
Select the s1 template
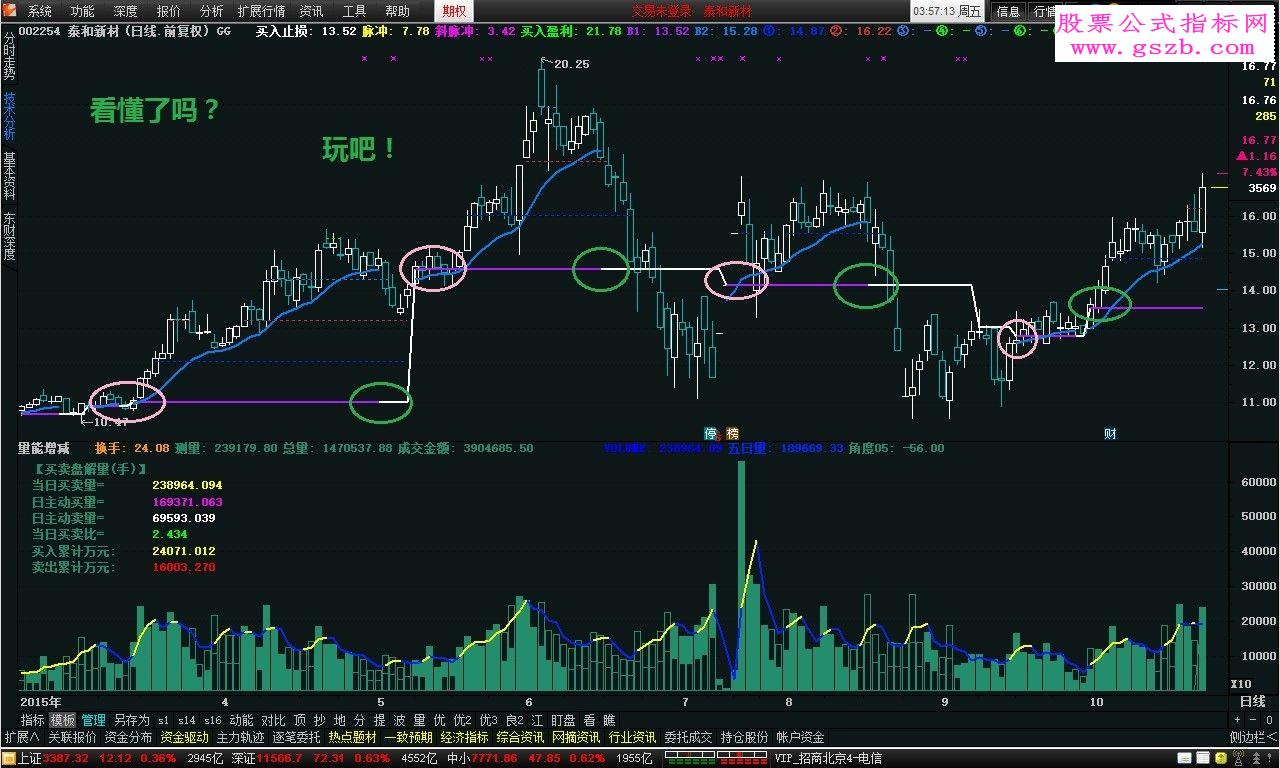click(x=164, y=719)
